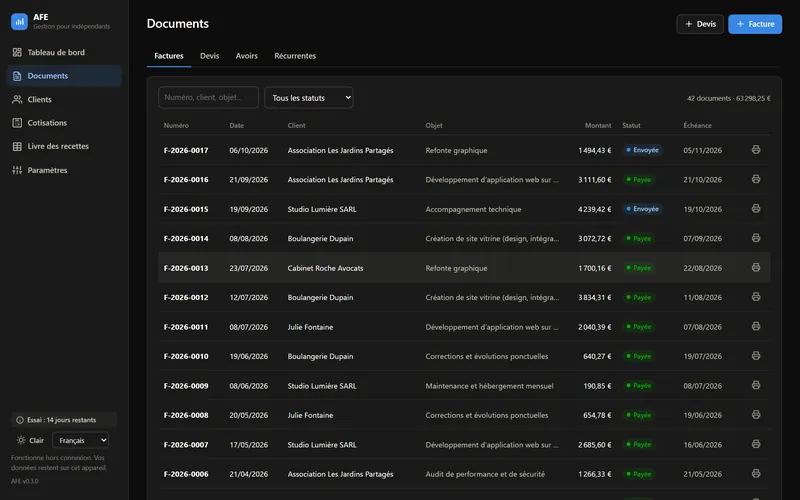Click the Essai 14 jours restants badge

tap(64, 420)
